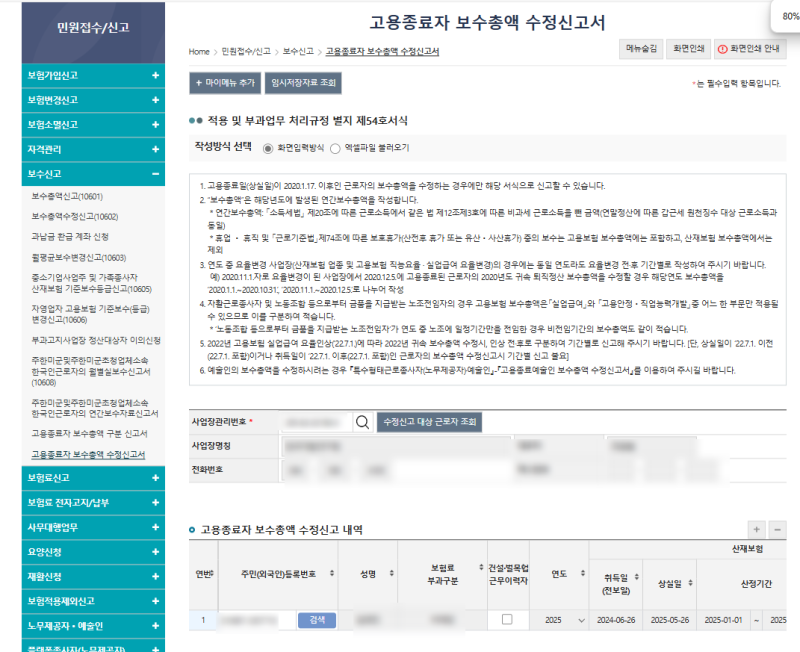Expand the 재활신청 plus icon

pyautogui.click(x=156, y=576)
